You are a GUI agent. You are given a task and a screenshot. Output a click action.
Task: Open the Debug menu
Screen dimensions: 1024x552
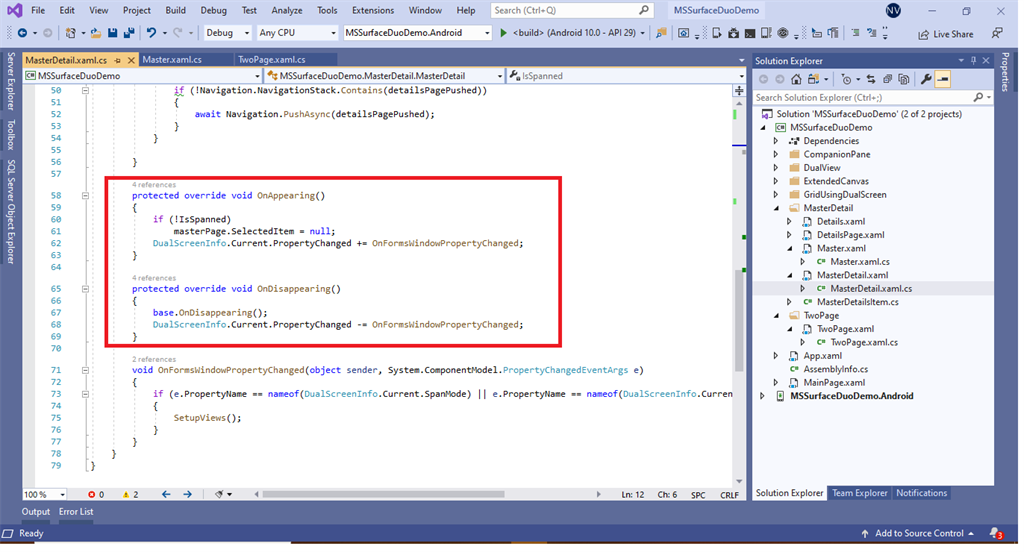pos(214,10)
